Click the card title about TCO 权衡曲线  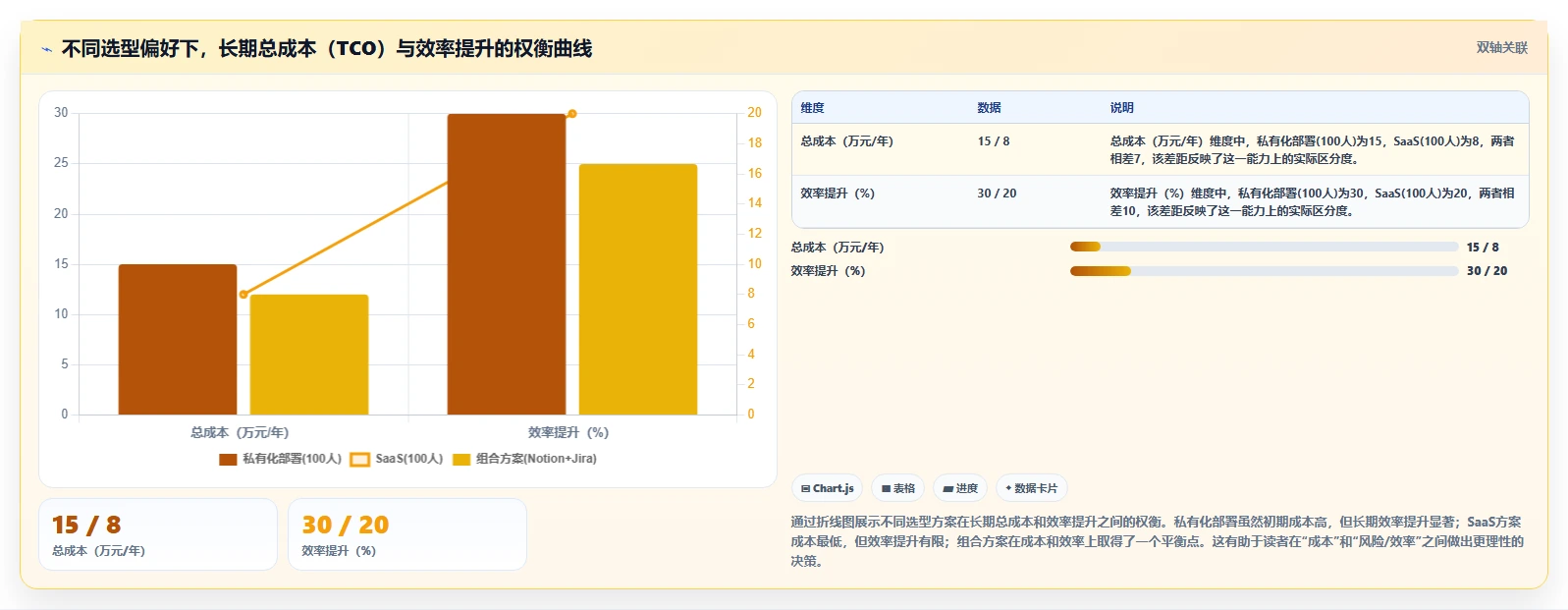pos(327,49)
